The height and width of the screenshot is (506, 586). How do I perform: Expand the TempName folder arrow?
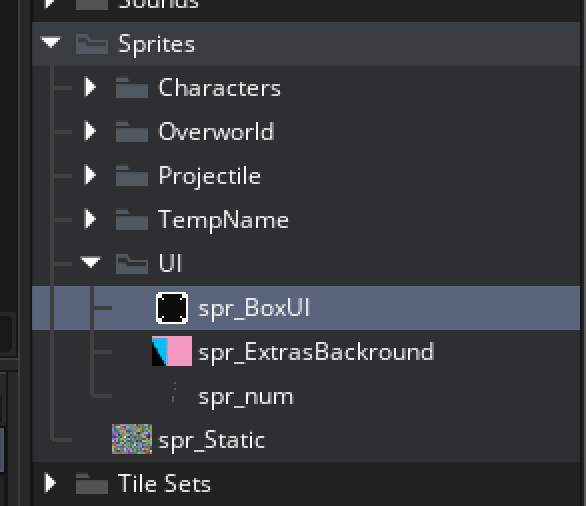pyautogui.click(x=90, y=219)
